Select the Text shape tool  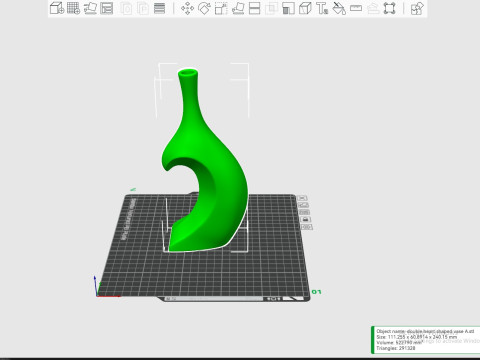tap(322, 8)
